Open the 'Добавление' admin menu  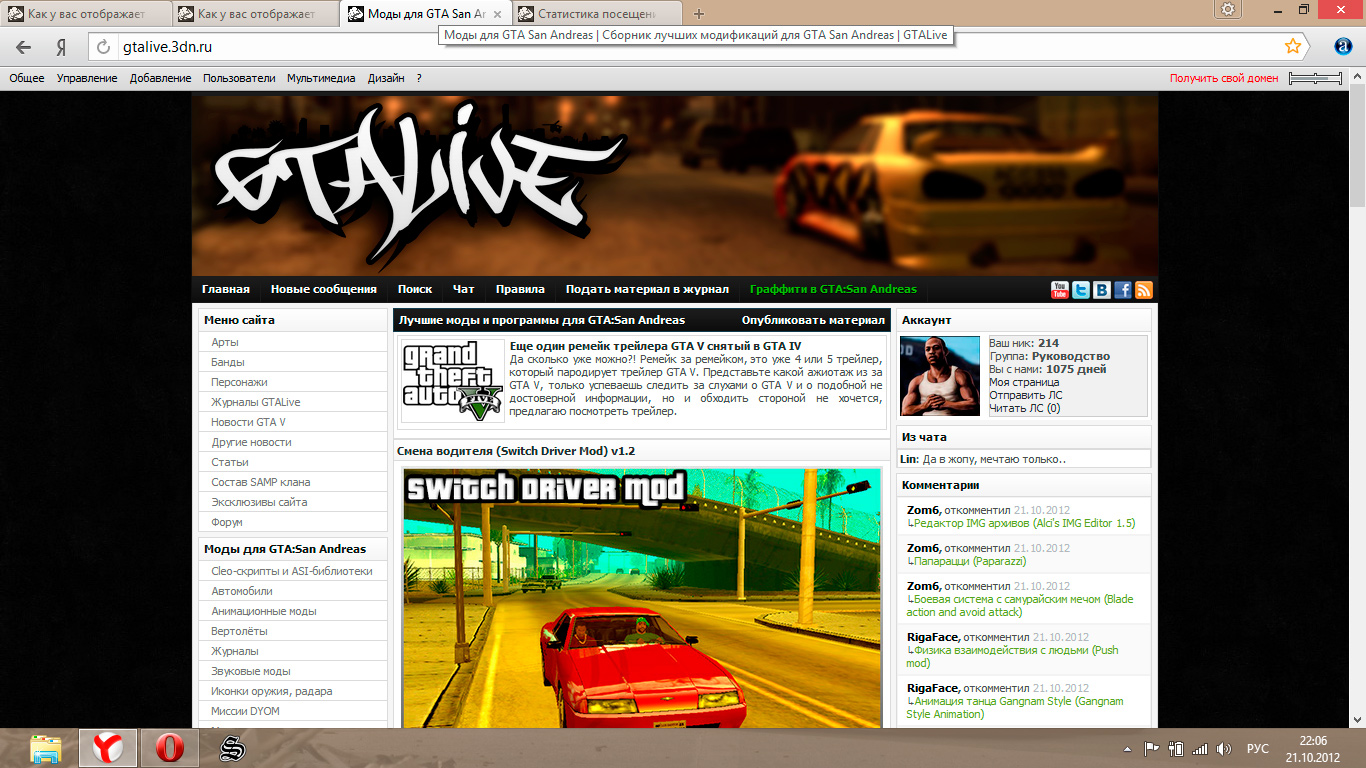pyautogui.click(x=160, y=78)
